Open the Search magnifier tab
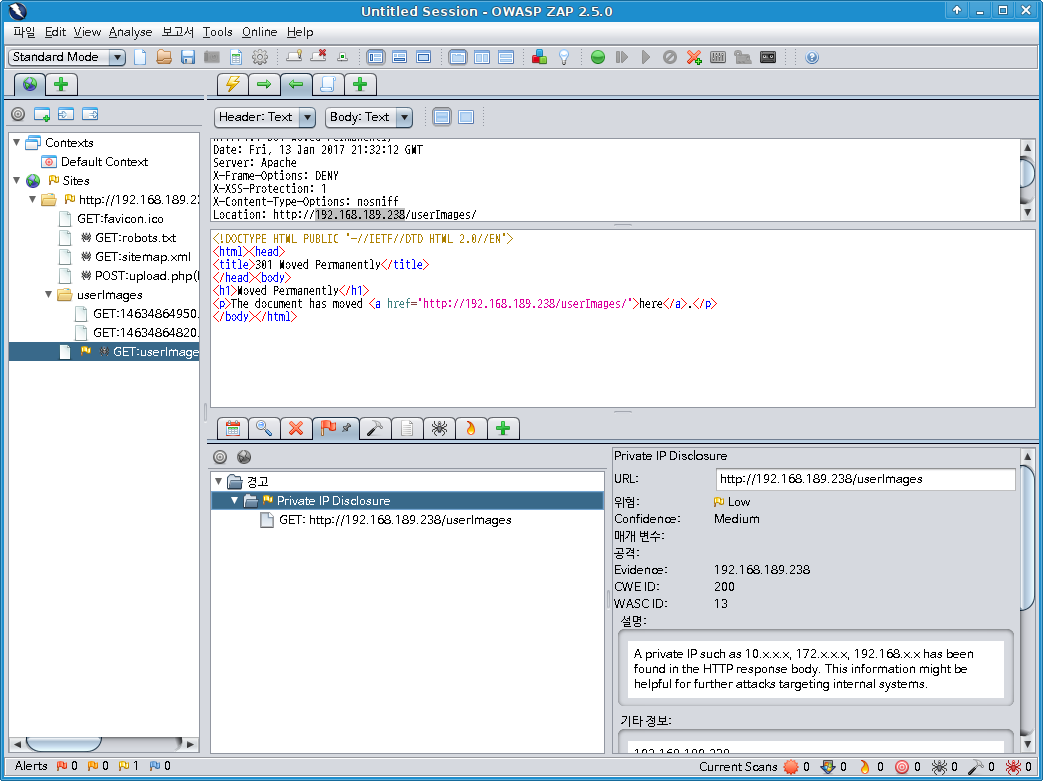This screenshot has width=1043, height=781. coord(264,428)
